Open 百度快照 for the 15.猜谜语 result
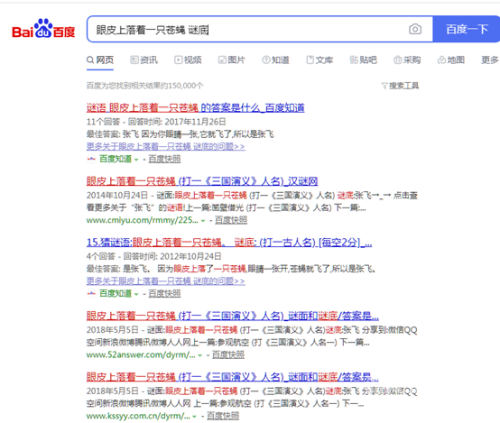Viewport: 500px width, 423px height. click(164, 294)
